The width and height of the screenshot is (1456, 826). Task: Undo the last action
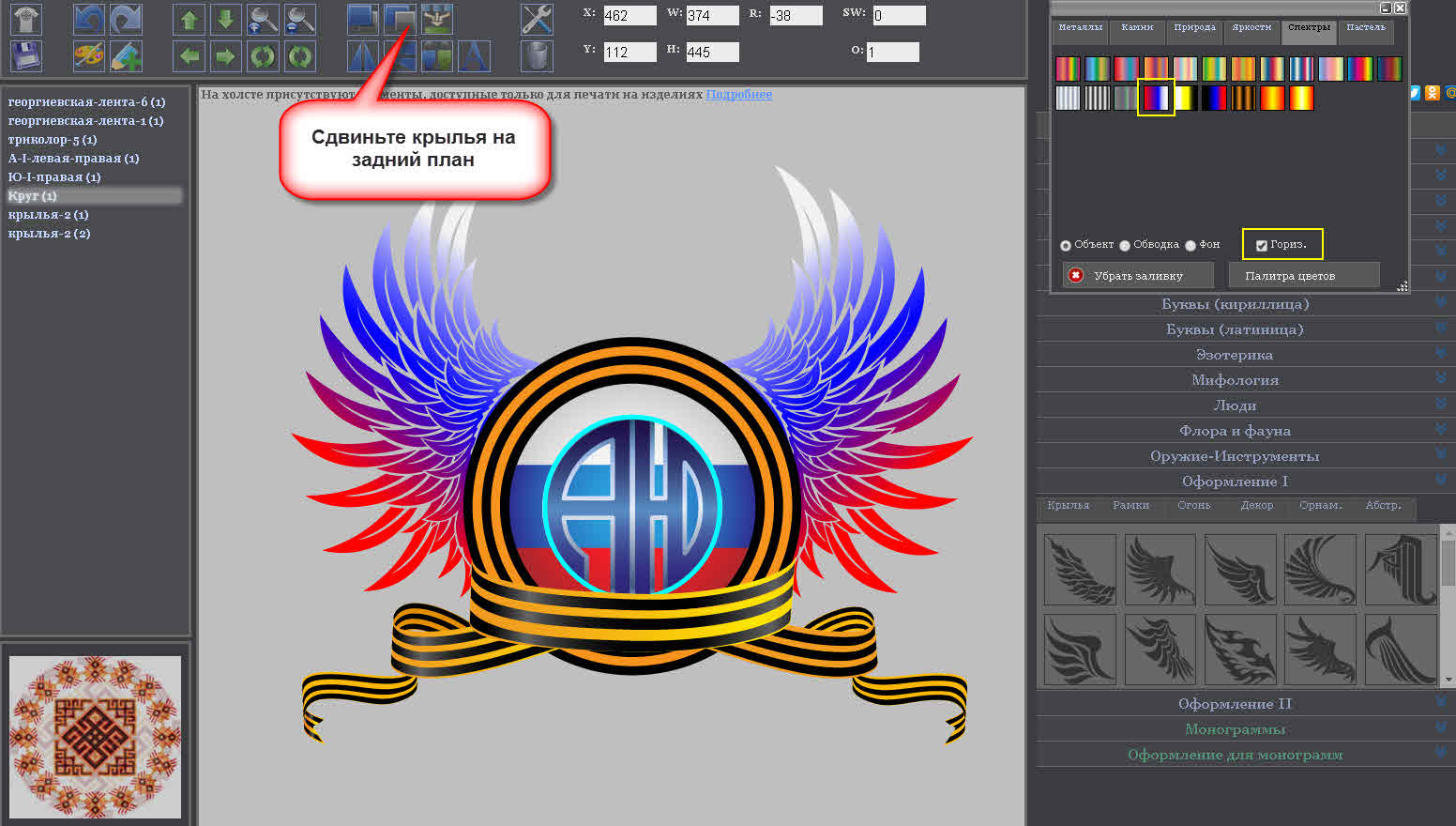89,19
